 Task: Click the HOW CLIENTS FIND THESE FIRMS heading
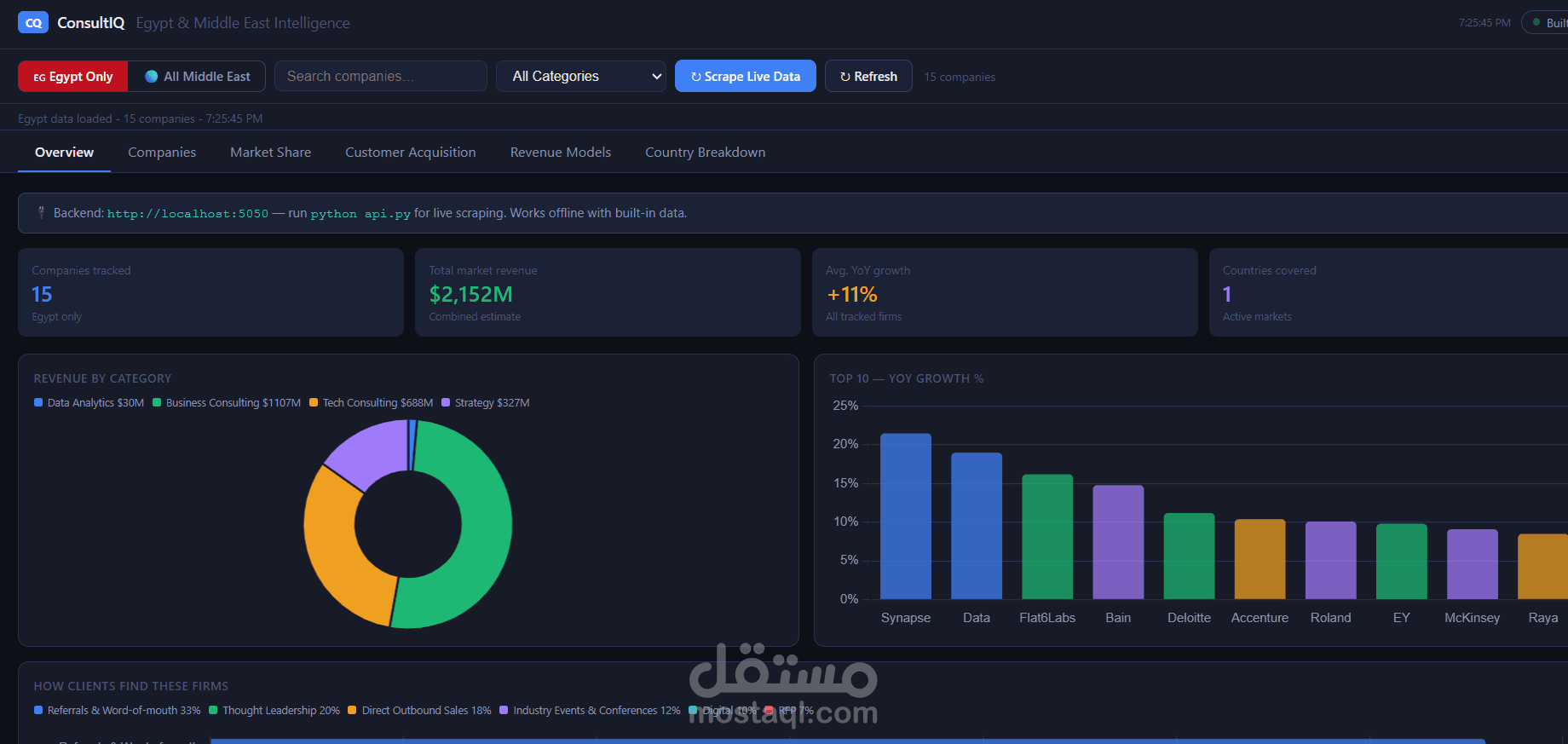click(x=131, y=686)
